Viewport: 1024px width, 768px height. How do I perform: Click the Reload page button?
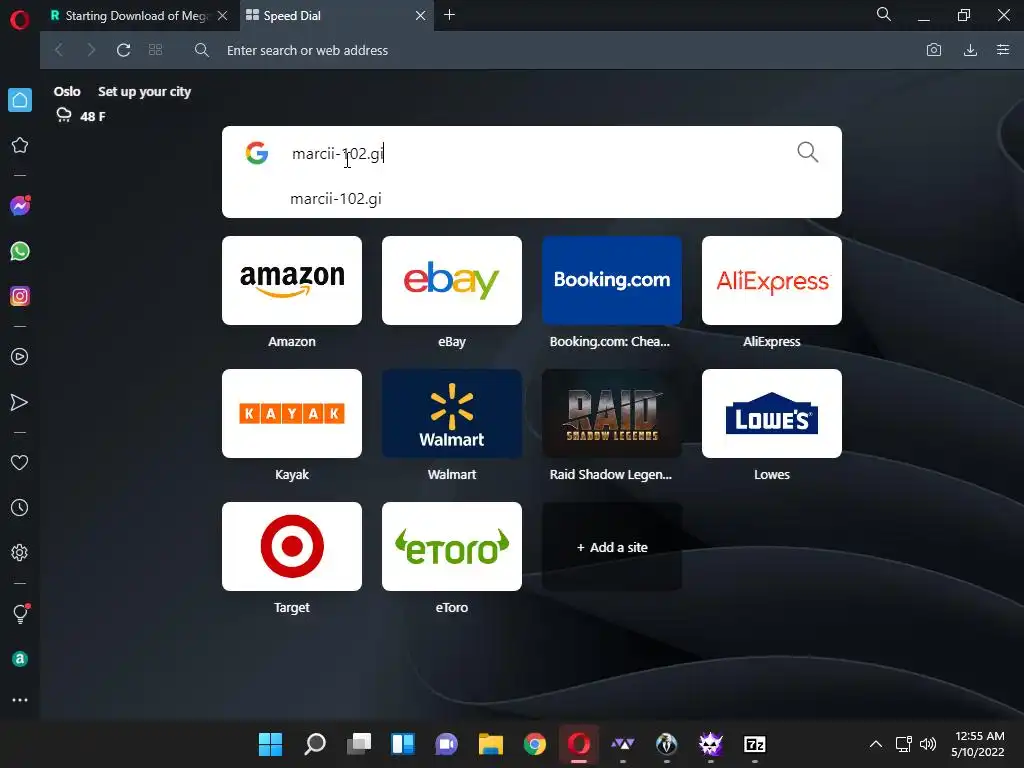123,50
